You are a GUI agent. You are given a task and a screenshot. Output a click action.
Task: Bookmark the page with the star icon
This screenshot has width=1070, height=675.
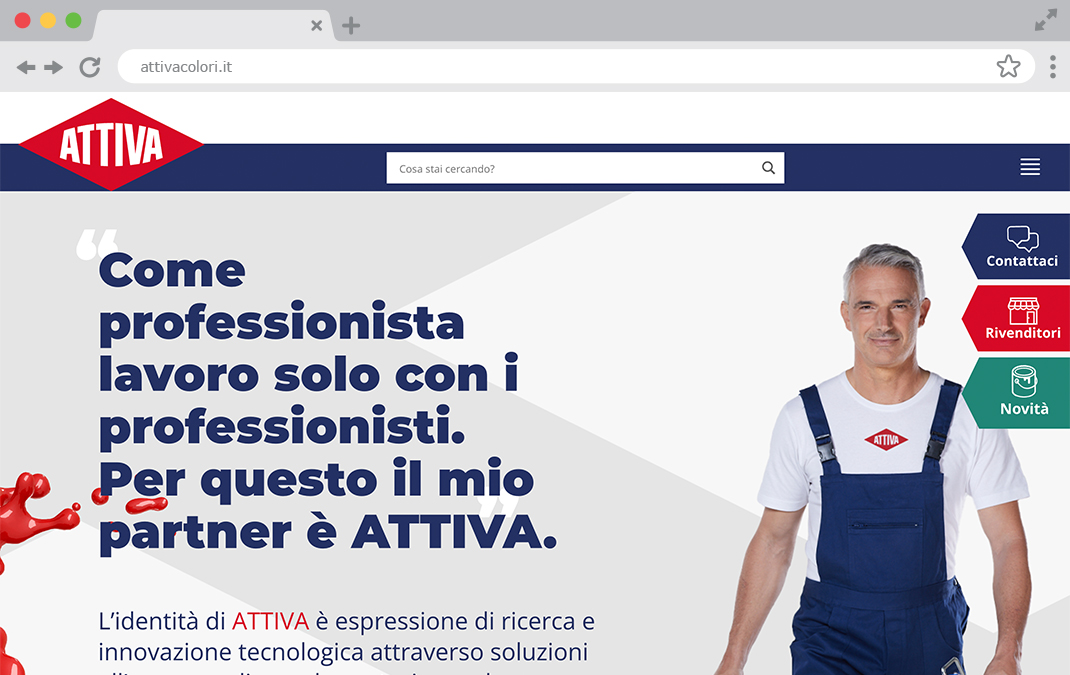1008,66
